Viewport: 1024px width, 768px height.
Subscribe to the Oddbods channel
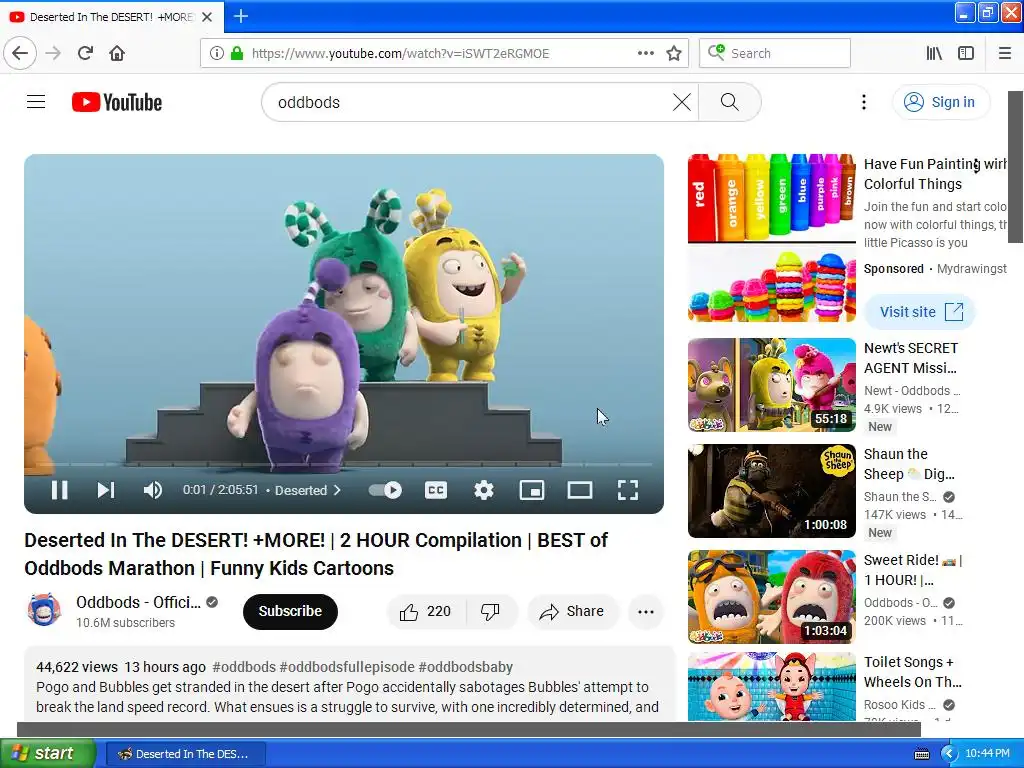pos(290,611)
